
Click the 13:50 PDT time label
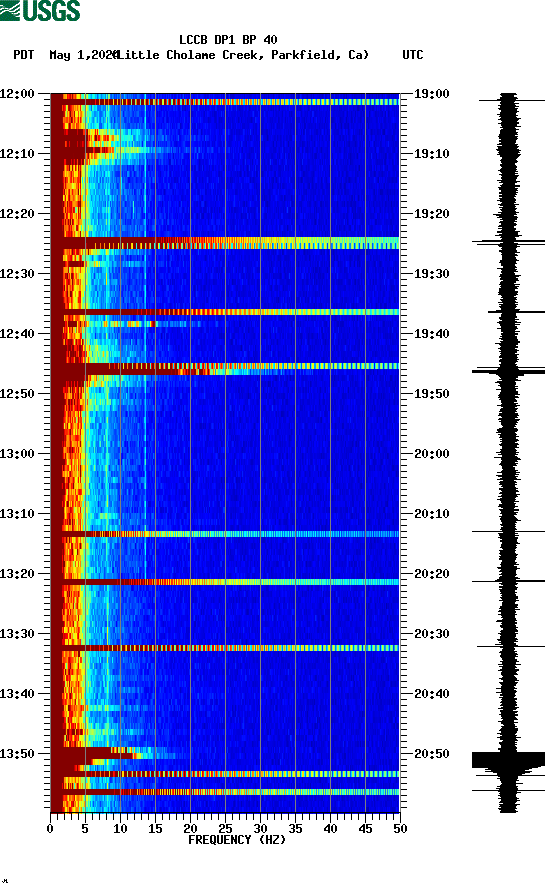[17, 754]
